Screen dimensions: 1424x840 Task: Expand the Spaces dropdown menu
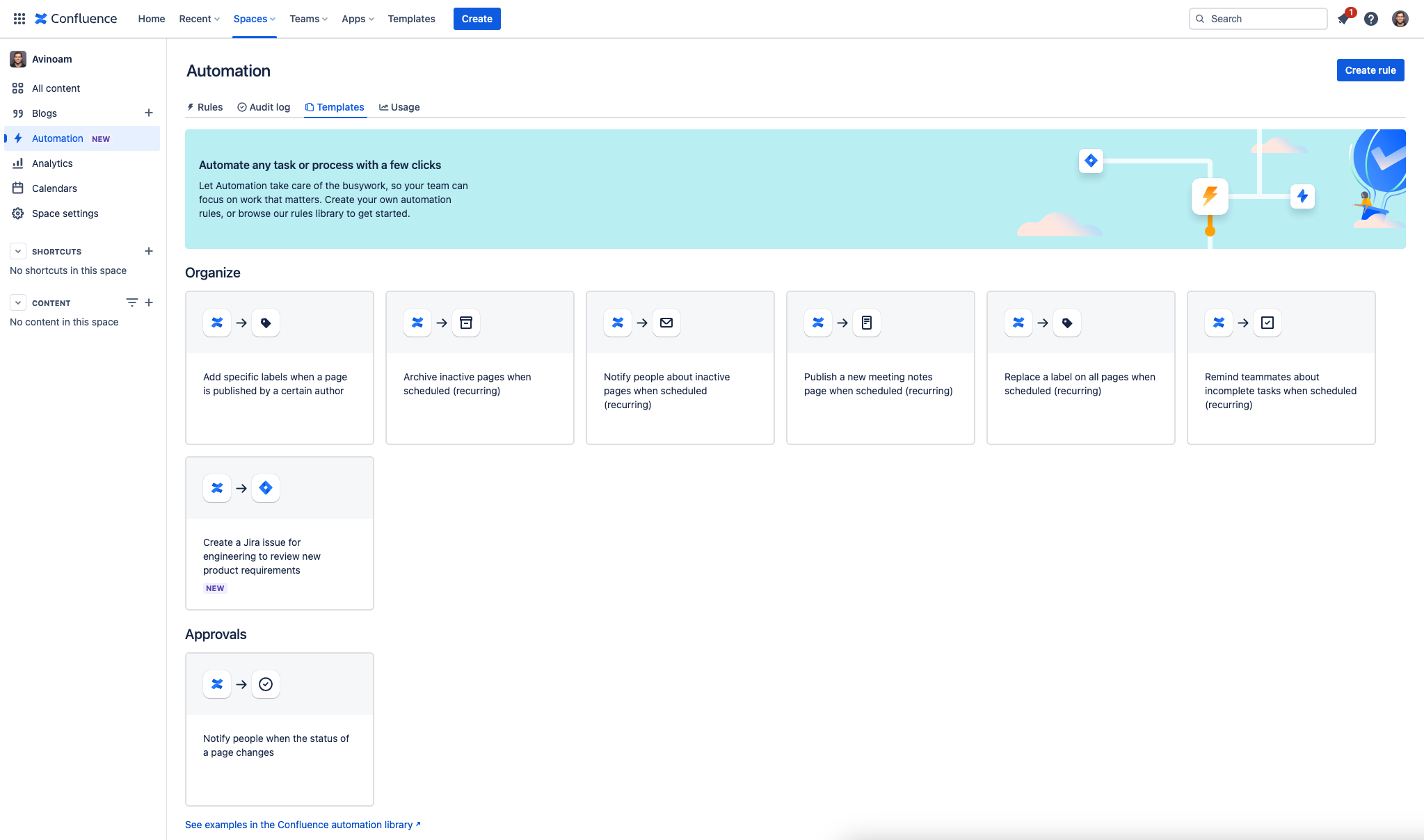(x=253, y=19)
